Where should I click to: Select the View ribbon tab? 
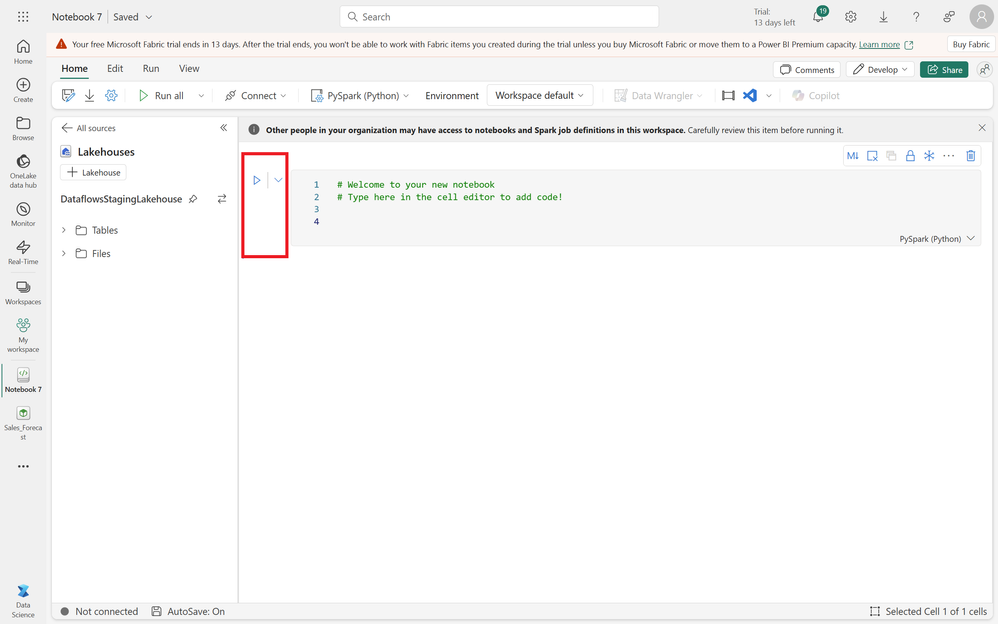189,69
